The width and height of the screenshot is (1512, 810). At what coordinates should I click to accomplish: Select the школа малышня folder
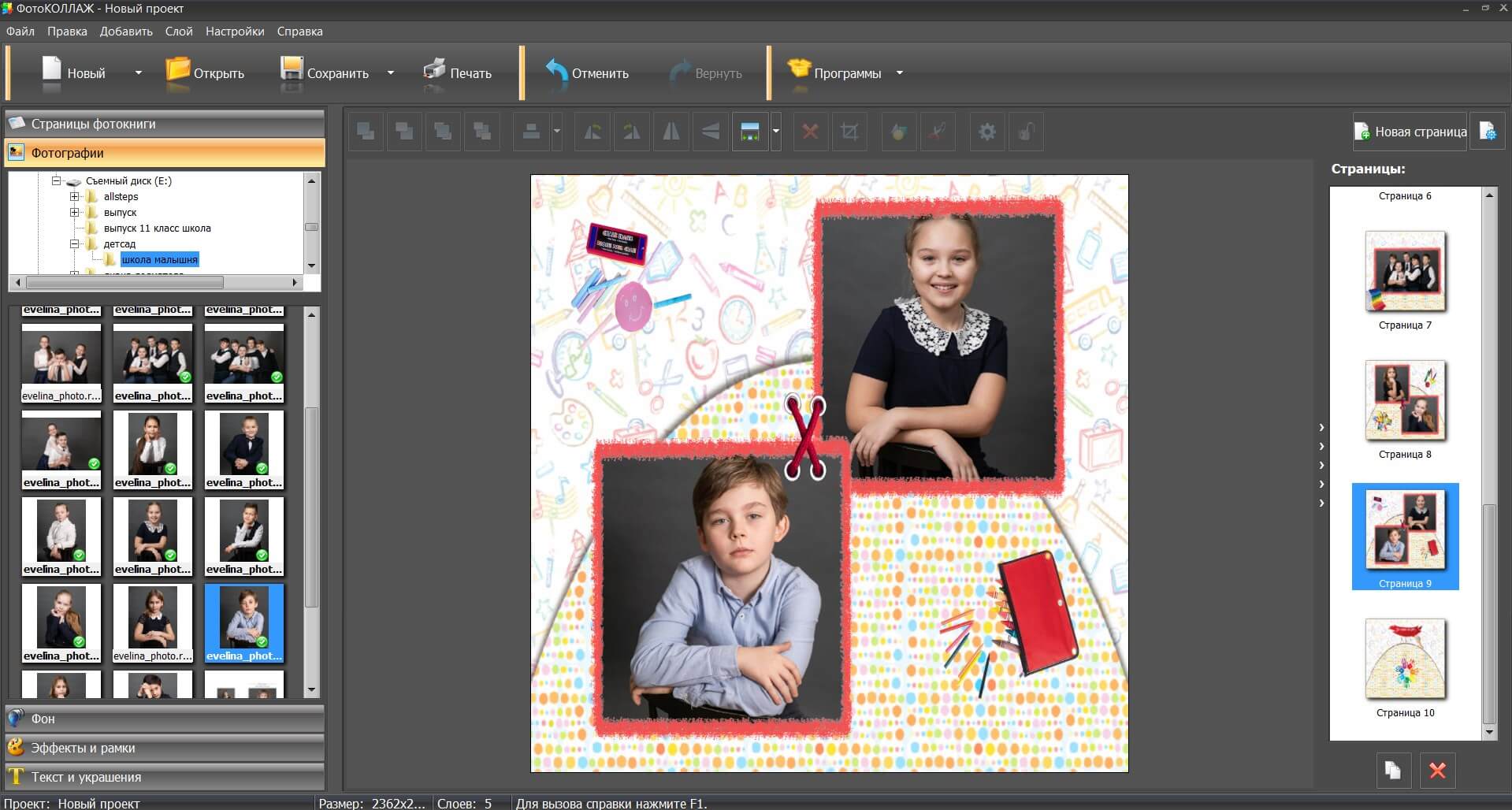(x=160, y=259)
